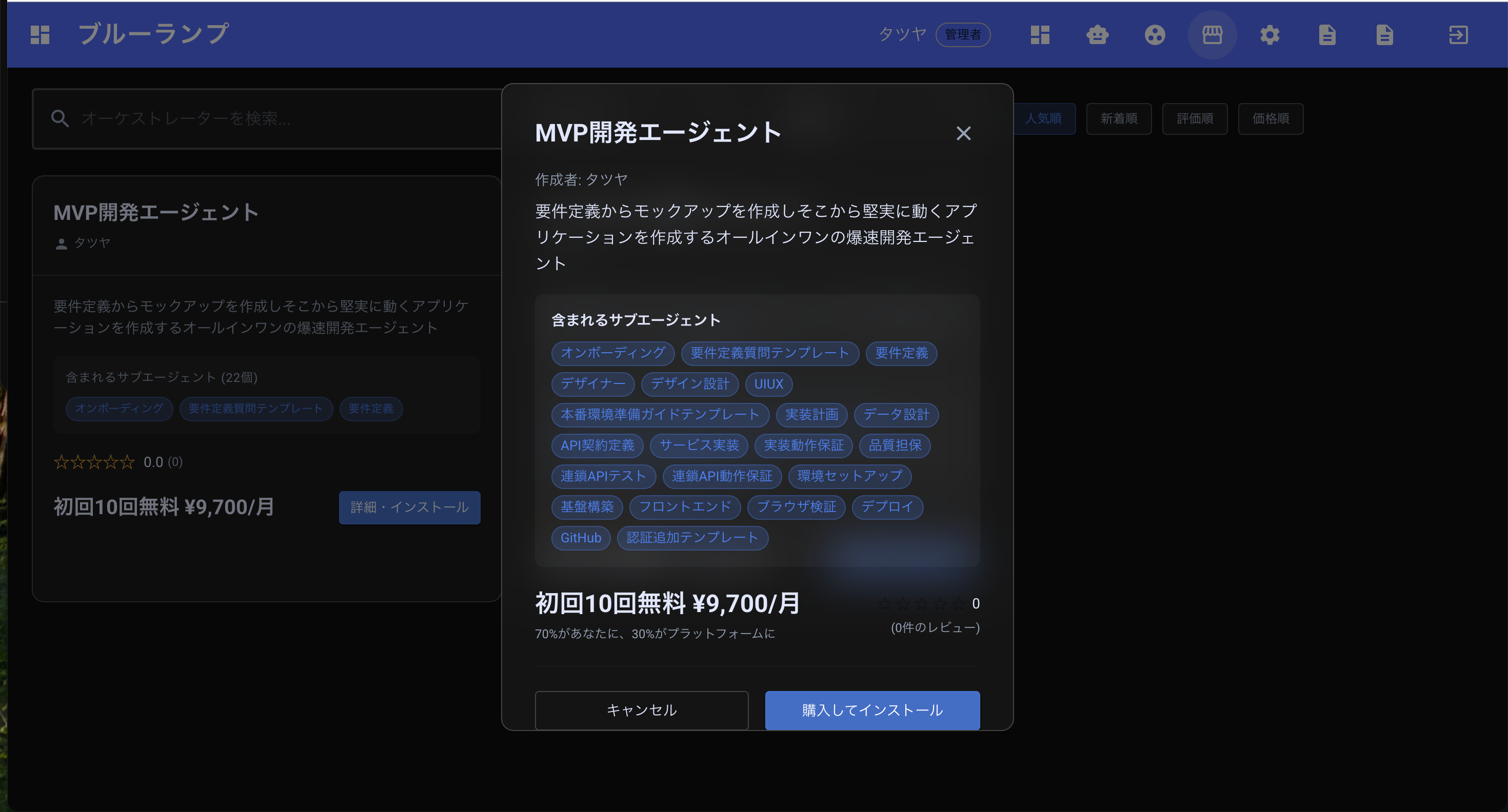Screen dimensions: 1508x812
Task: Open the settings gear icon
Action: pyautogui.click(x=1271, y=35)
